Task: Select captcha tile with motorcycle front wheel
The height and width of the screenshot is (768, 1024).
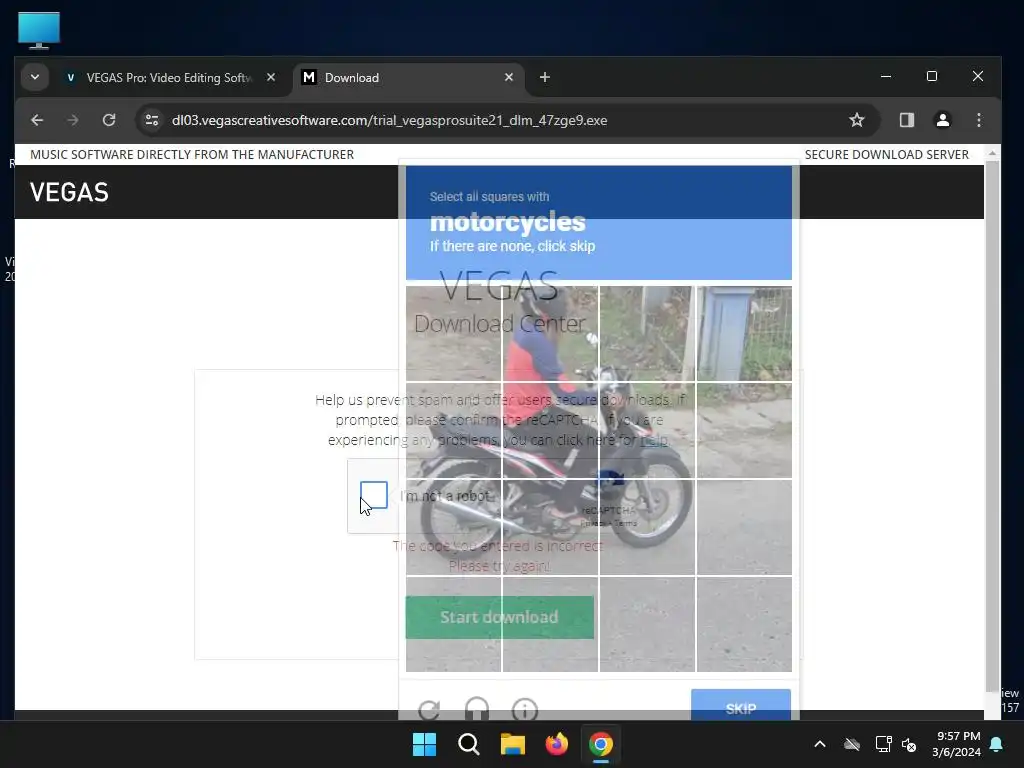Action: pos(647,527)
